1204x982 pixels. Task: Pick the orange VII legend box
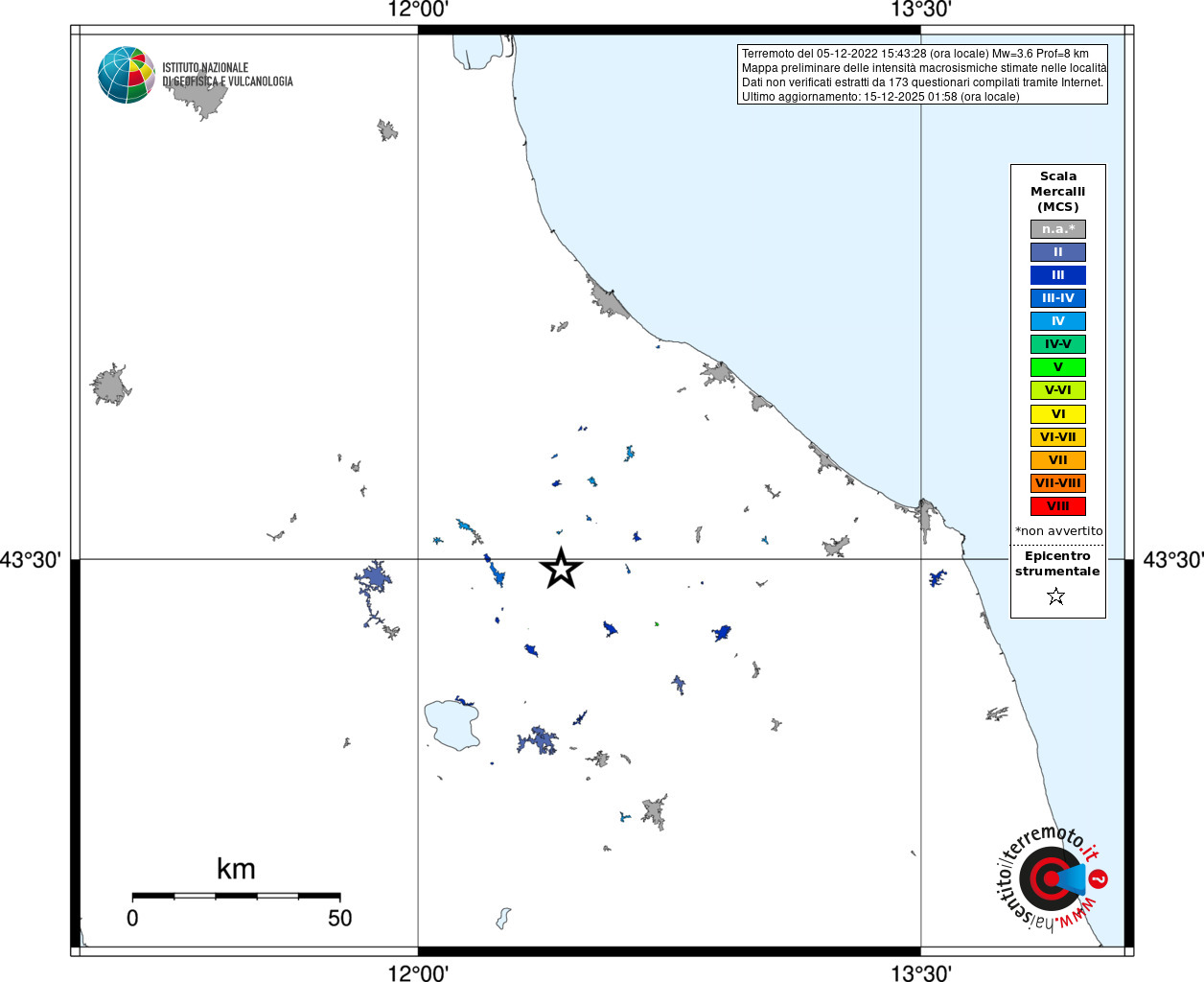[1057, 460]
